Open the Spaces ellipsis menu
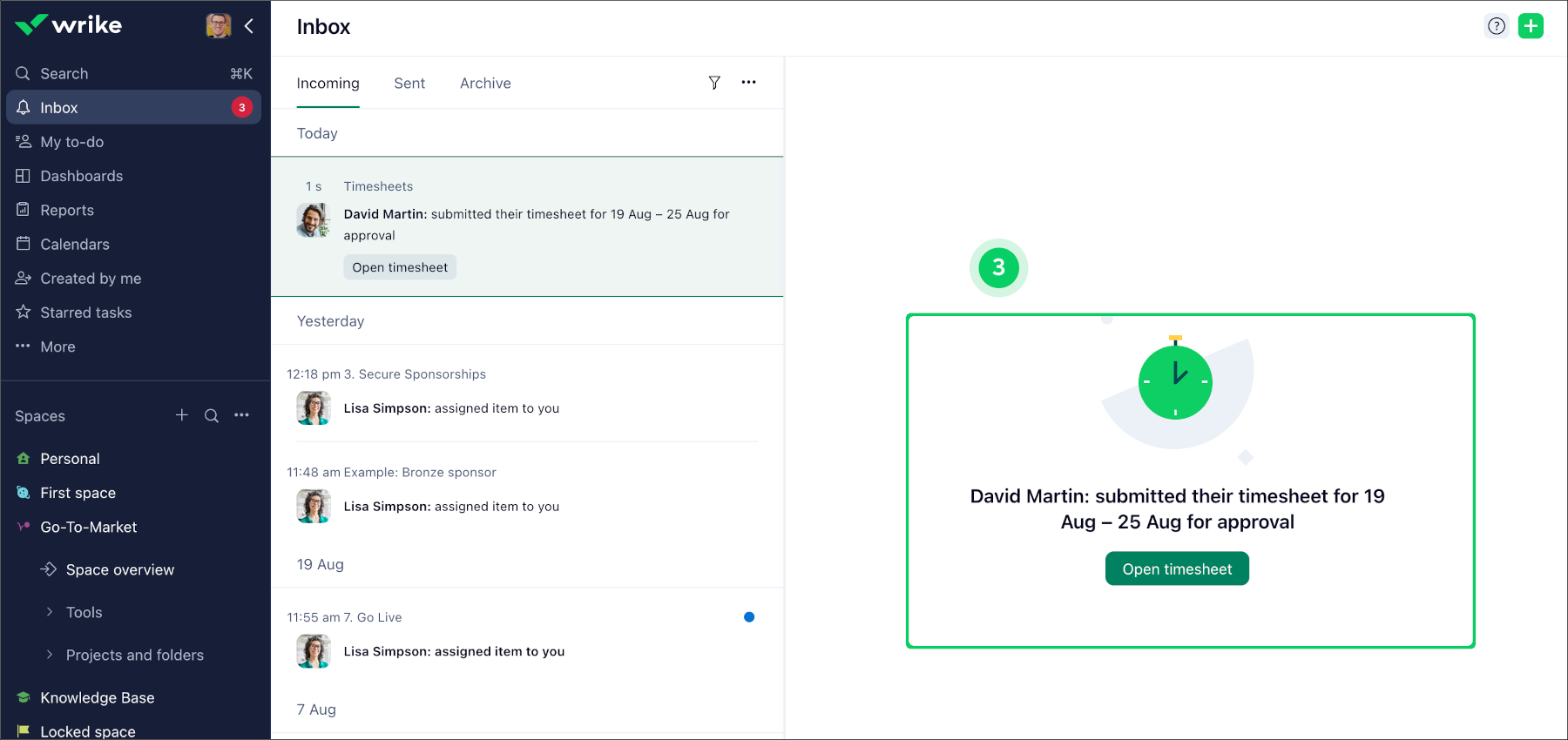The width and height of the screenshot is (1568, 740). pos(241,416)
